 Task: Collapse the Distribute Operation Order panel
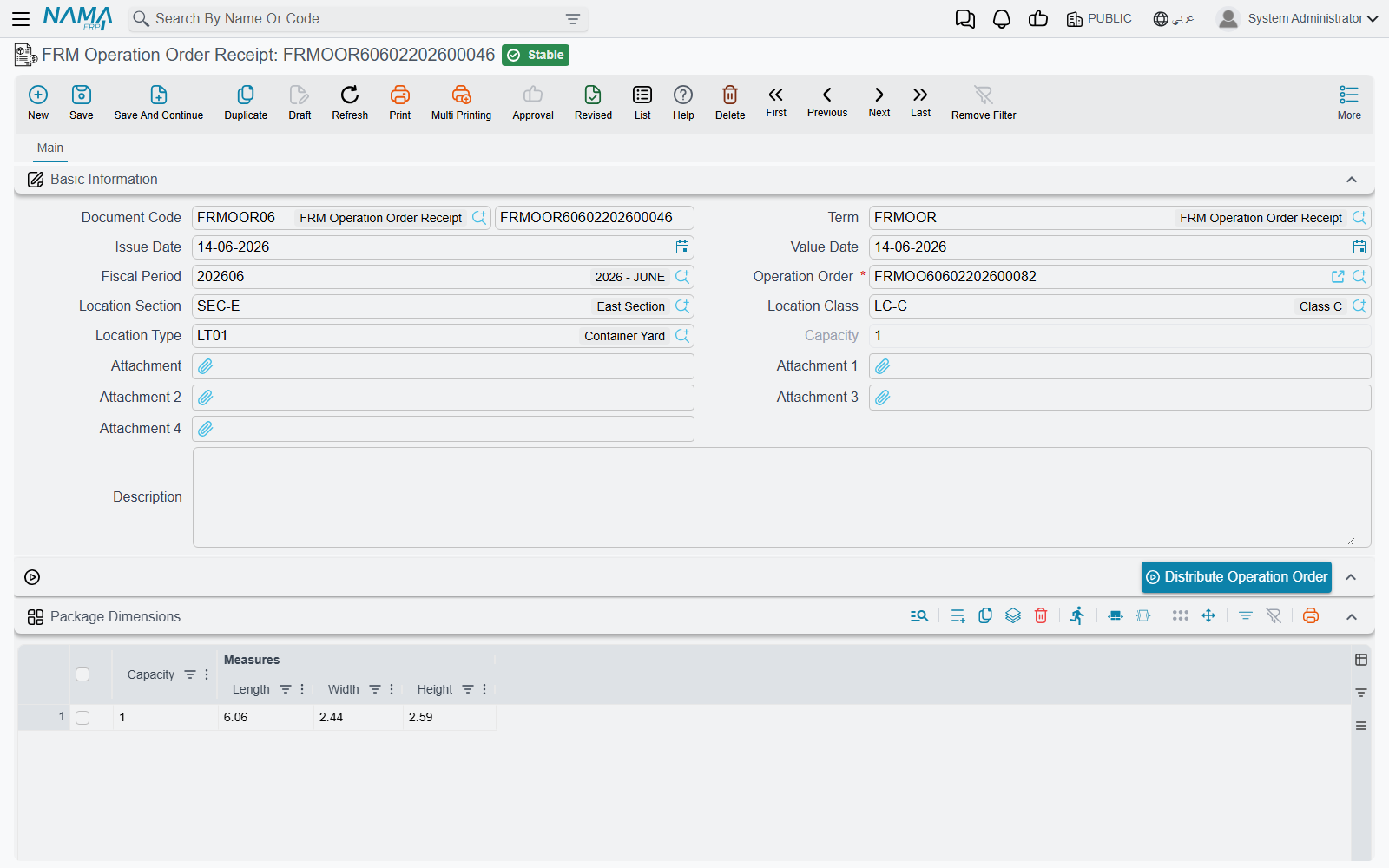pyautogui.click(x=1351, y=577)
